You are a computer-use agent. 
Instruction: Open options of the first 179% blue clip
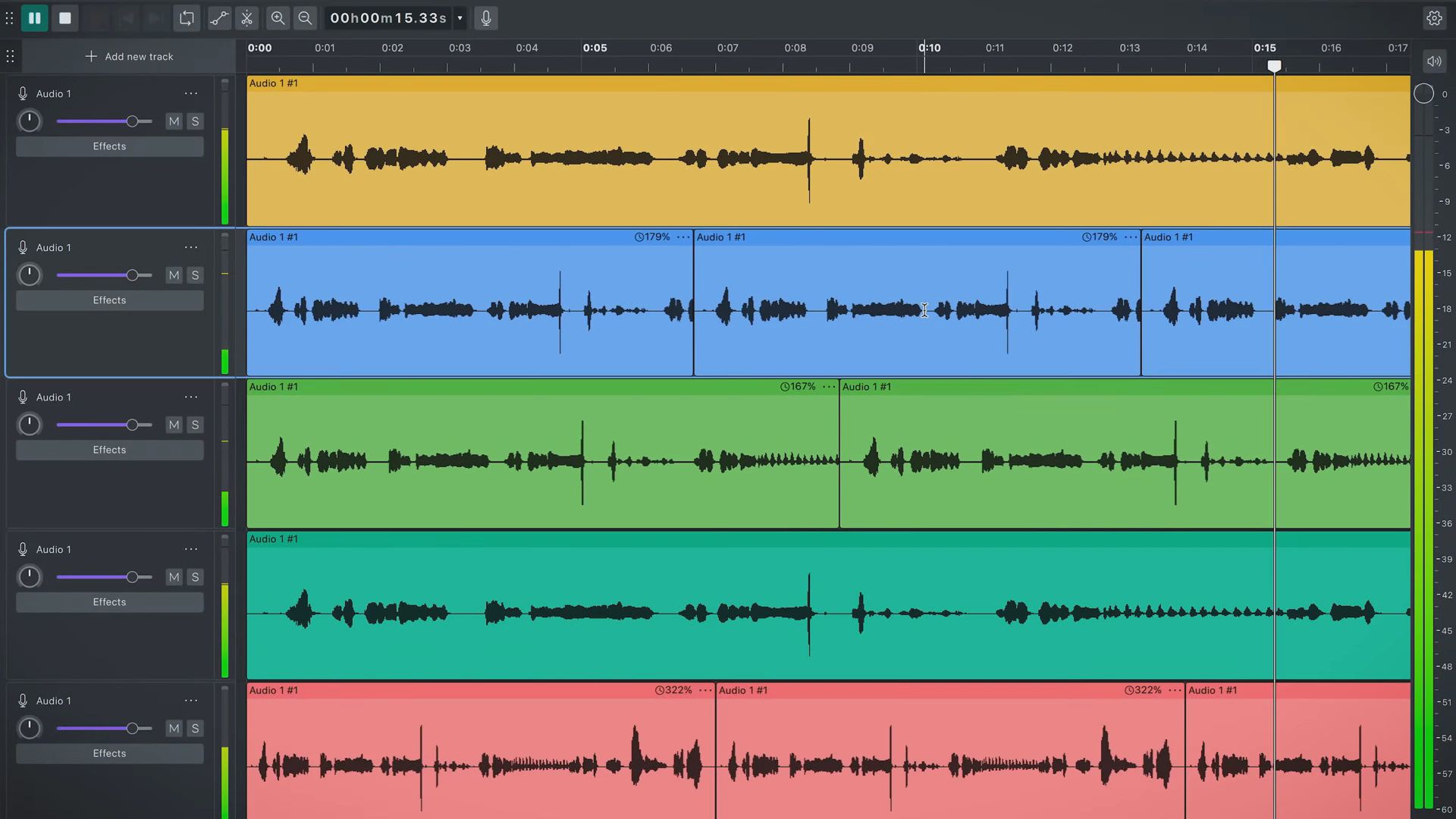683,237
